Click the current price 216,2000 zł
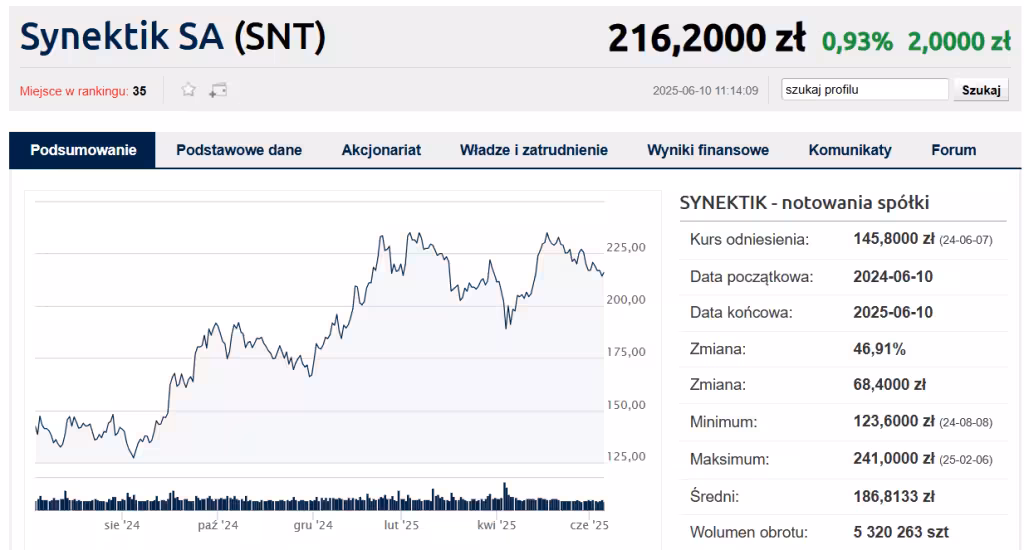Screen dimensions: 1024x550 707,38
